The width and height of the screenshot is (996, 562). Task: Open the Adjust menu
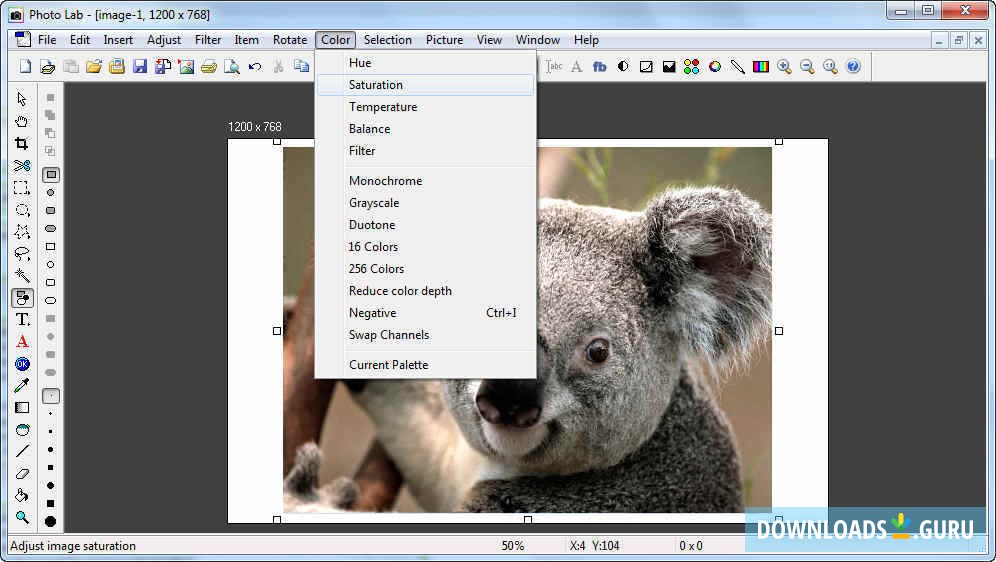tap(164, 40)
